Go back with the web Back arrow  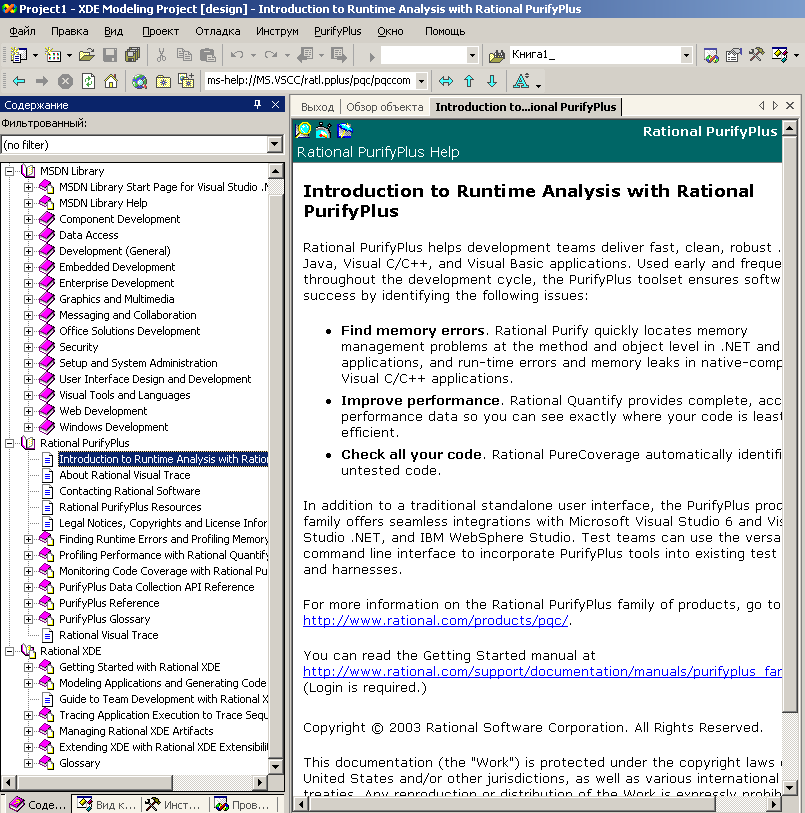(x=19, y=81)
